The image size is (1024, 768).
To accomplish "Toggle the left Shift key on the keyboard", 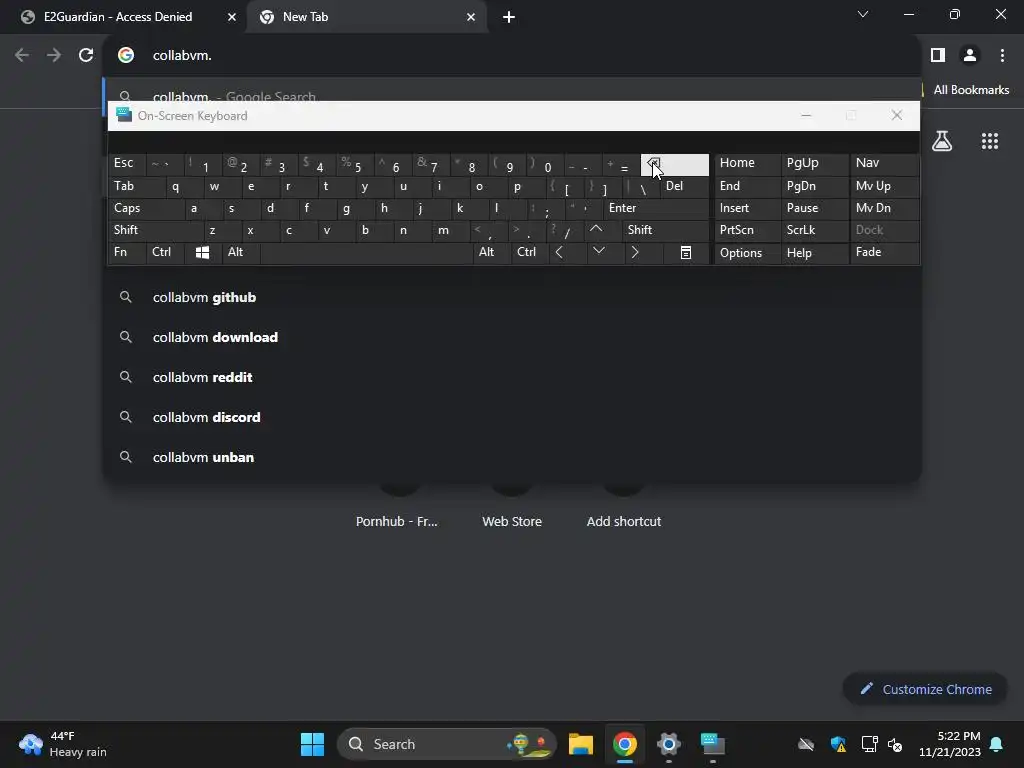I will coord(155,231).
